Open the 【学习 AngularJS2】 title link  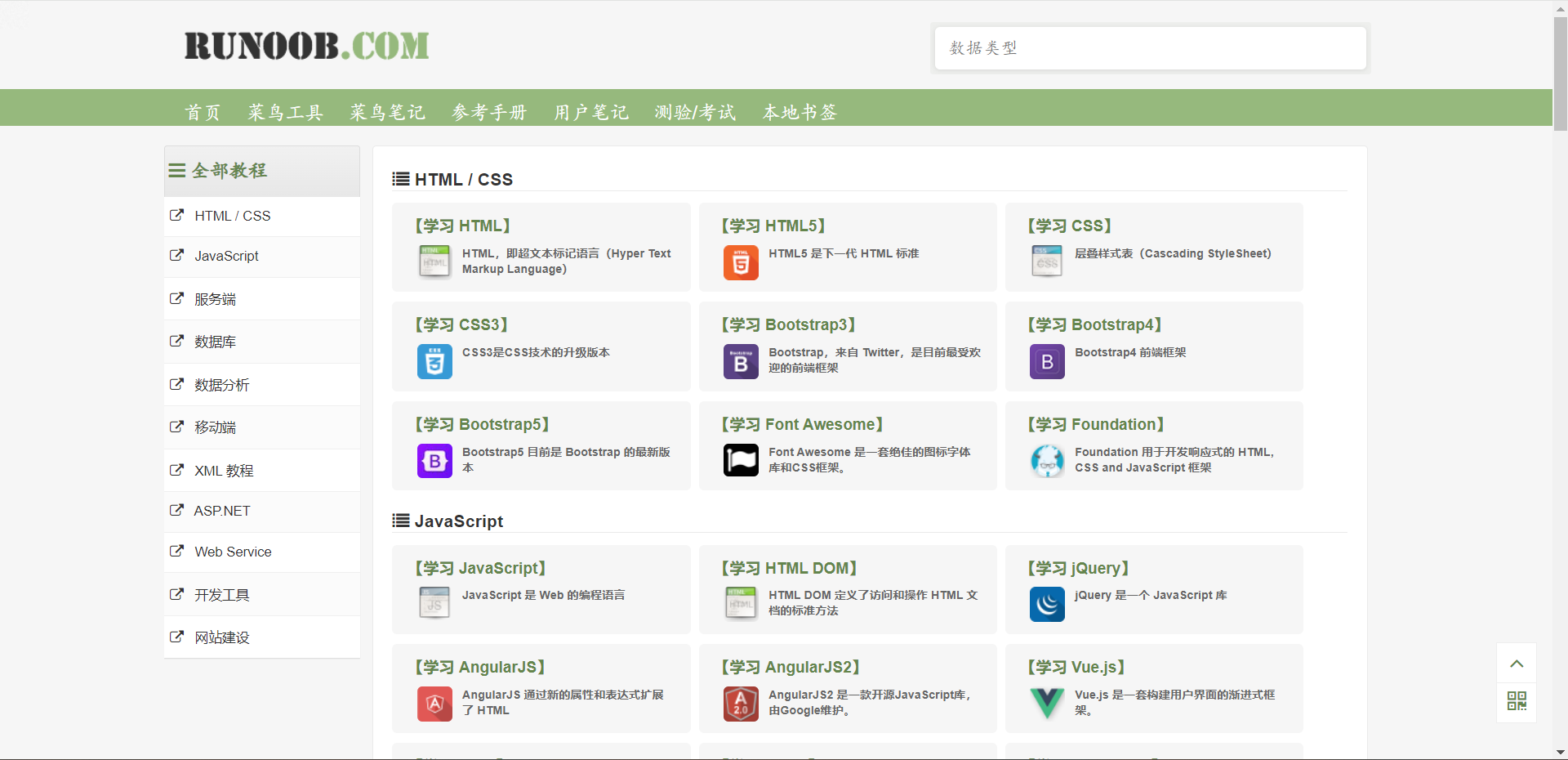point(791,667)
